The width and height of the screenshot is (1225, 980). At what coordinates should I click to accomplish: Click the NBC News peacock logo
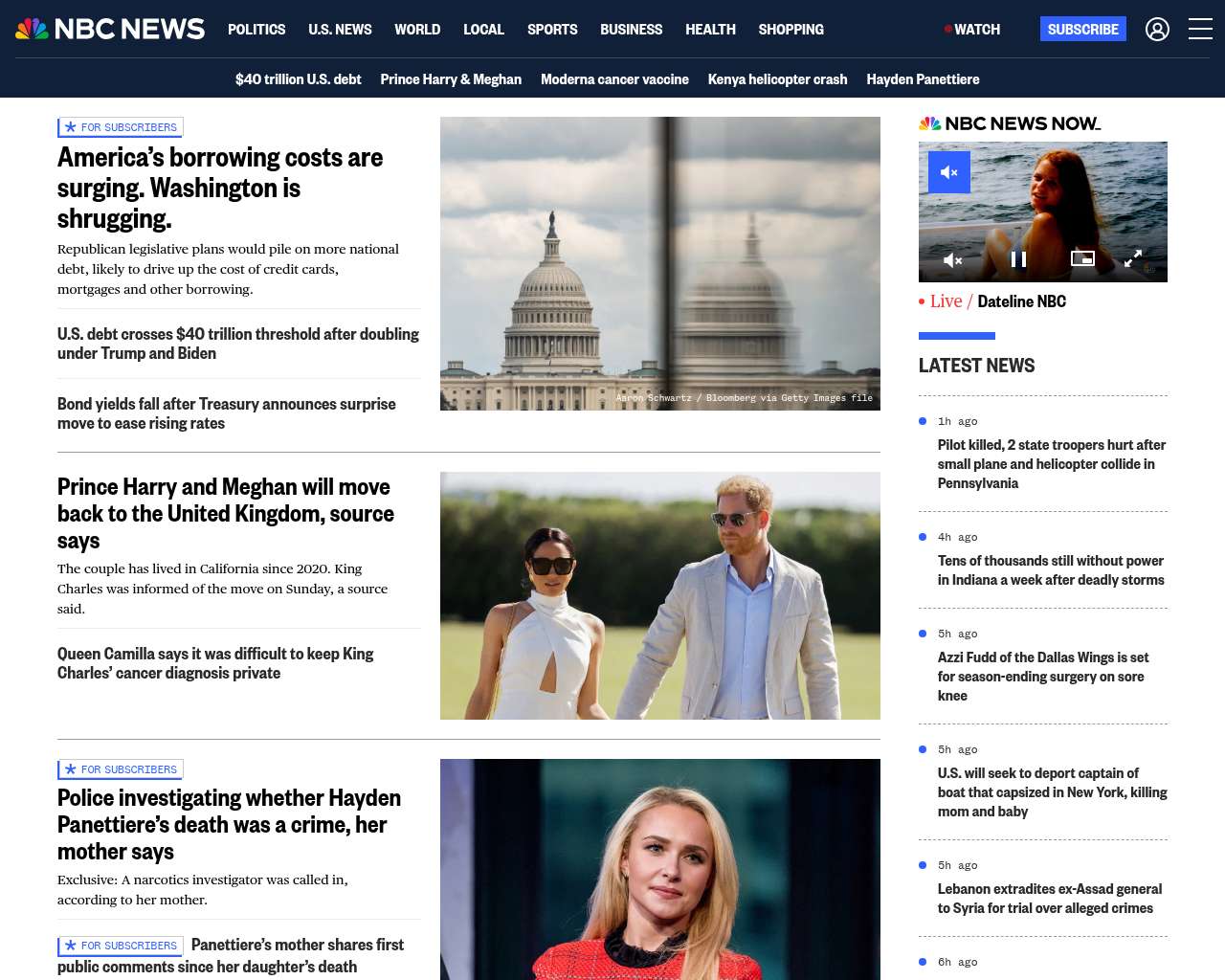[x=110, y=29]
